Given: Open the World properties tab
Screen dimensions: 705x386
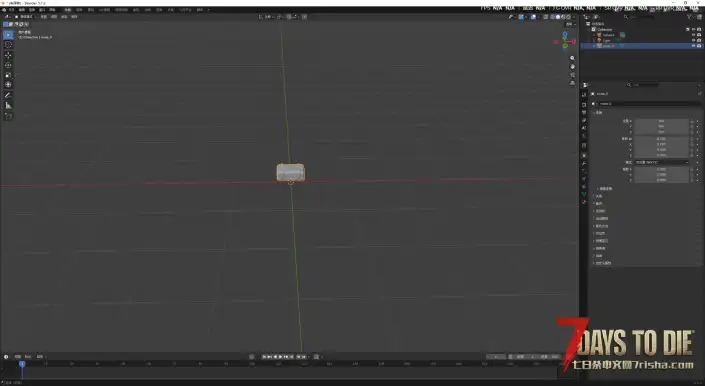Looking at the screenshot, I should 584,137.
